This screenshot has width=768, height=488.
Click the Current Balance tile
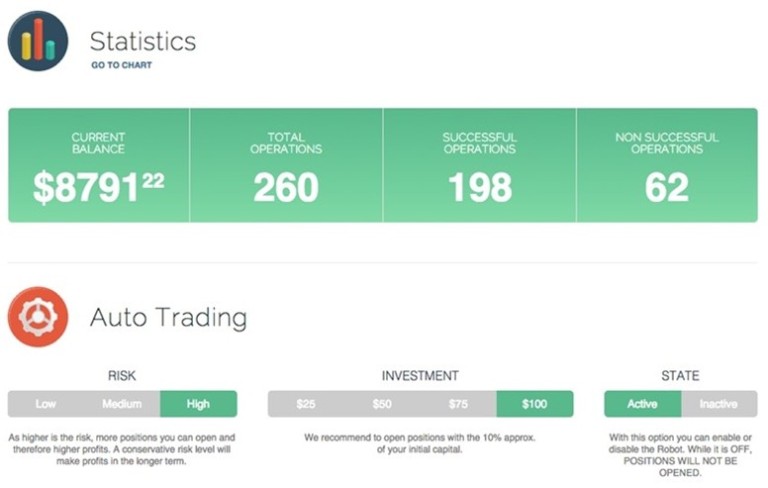99,165
